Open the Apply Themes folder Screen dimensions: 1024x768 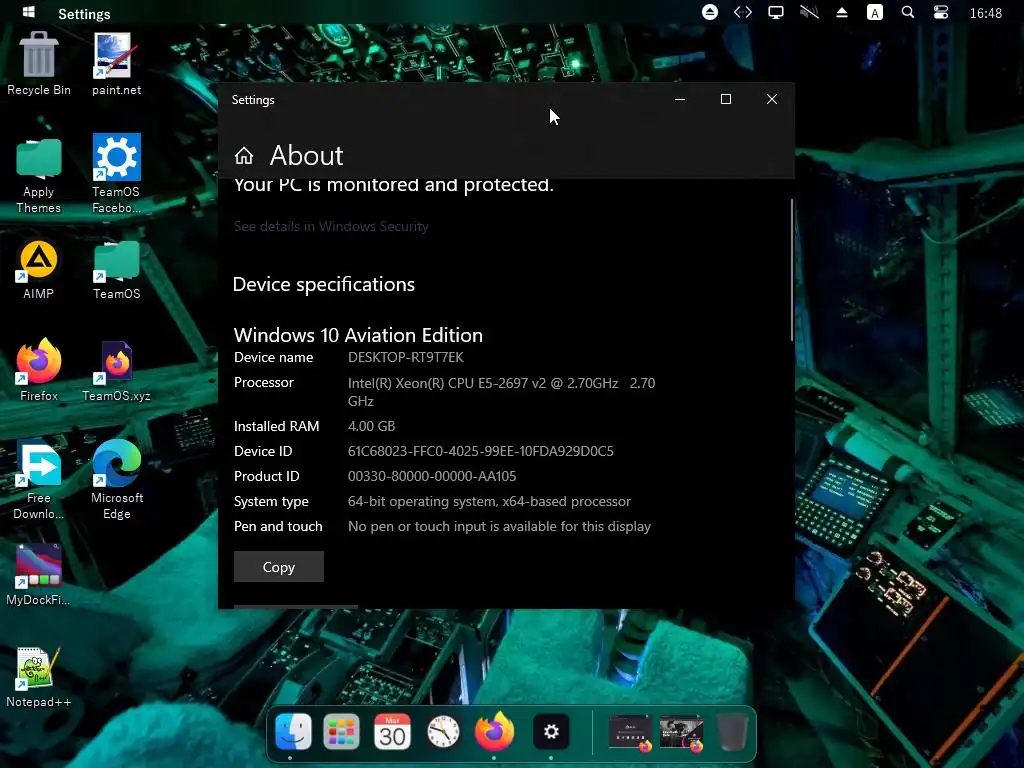pyautogui.click(x=39, y=175)
